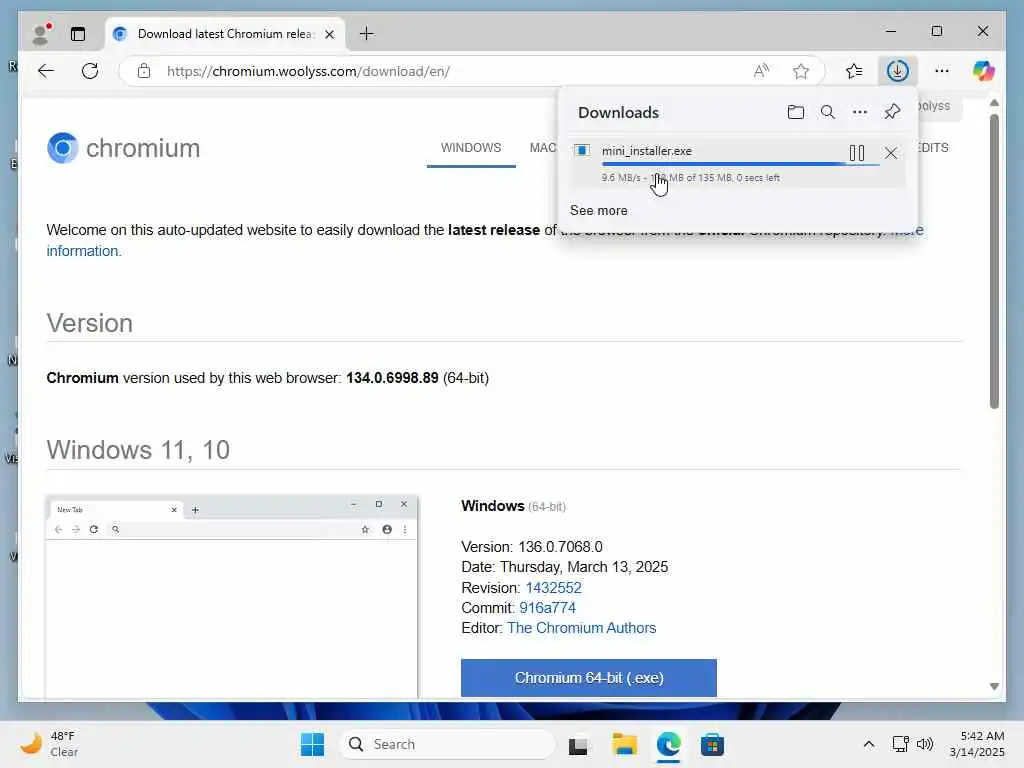Cancel the mini_installer.exe download
The width and height of the screenshot is (1024, 768).
pos(891,153)
